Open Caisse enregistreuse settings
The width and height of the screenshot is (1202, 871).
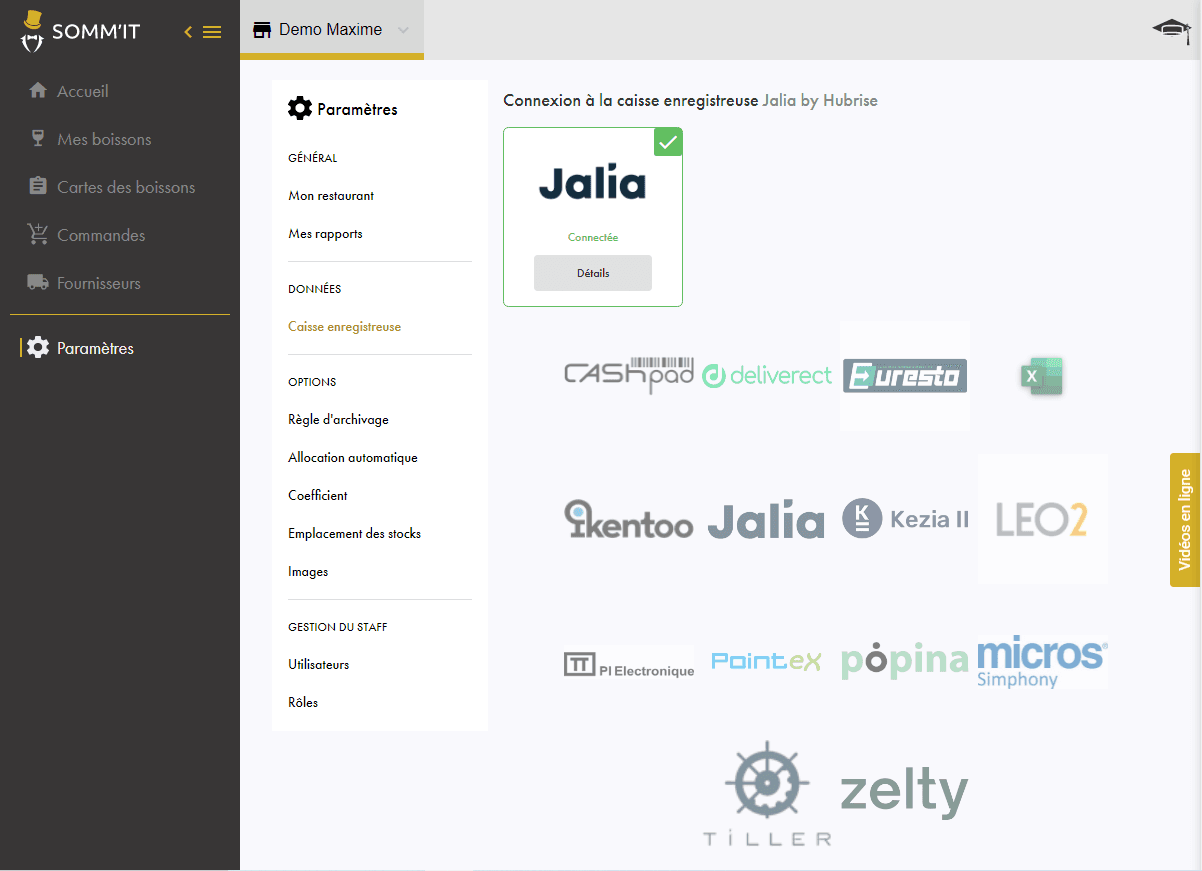coord(344,327)
